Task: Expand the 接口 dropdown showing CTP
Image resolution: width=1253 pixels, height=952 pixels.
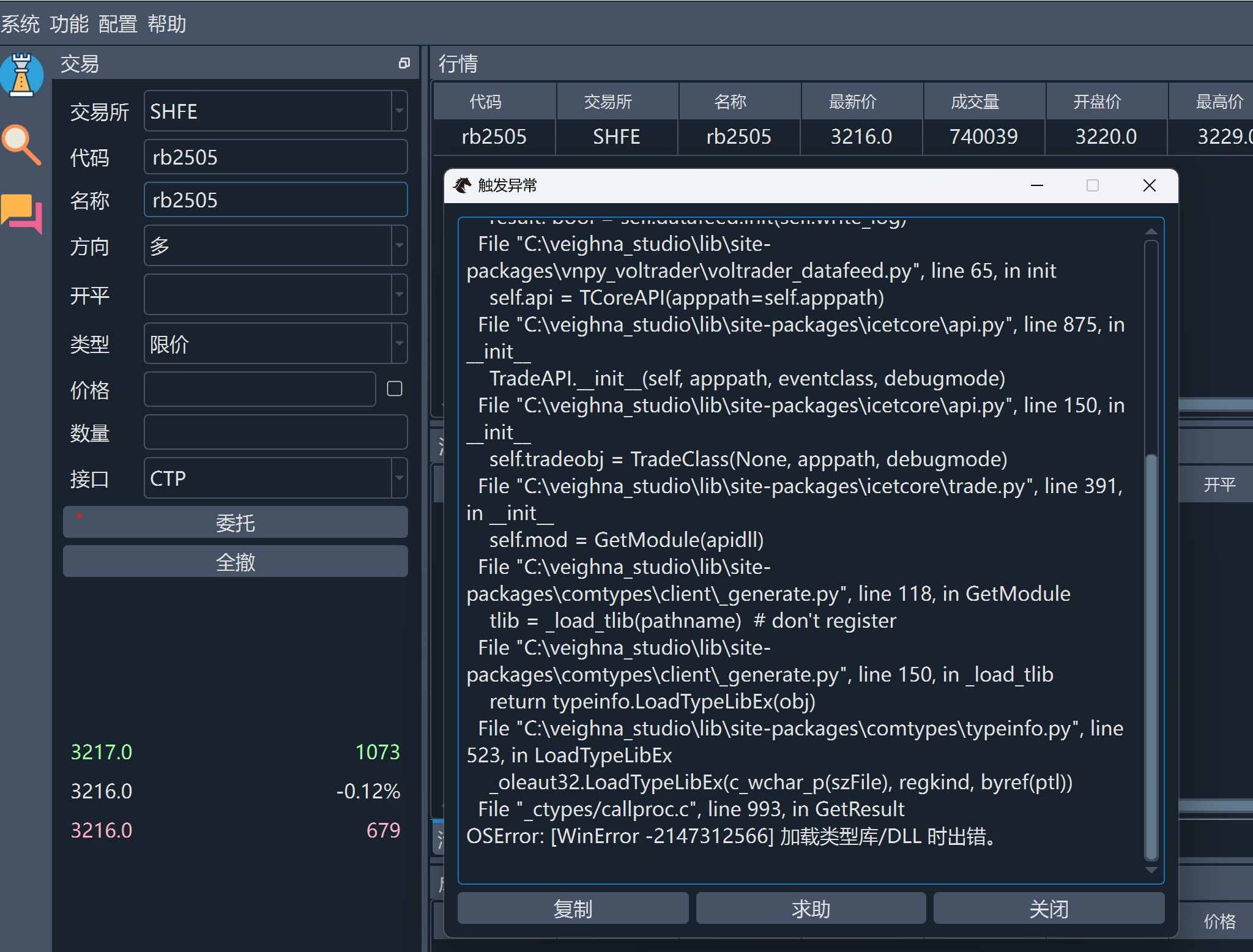Action: [x=400, y=478]
